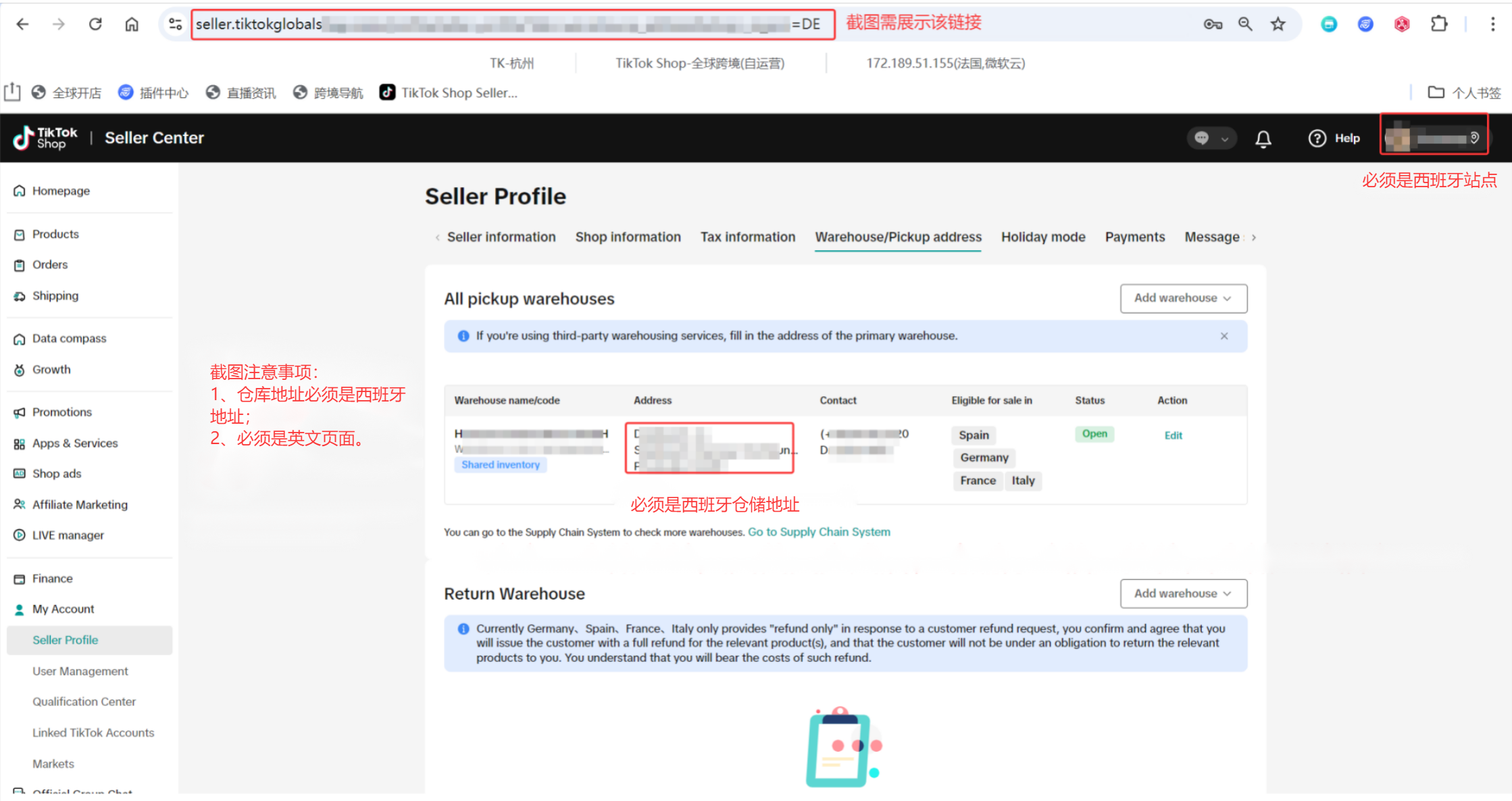Open Data compass in the sidebar

point(69,339)
